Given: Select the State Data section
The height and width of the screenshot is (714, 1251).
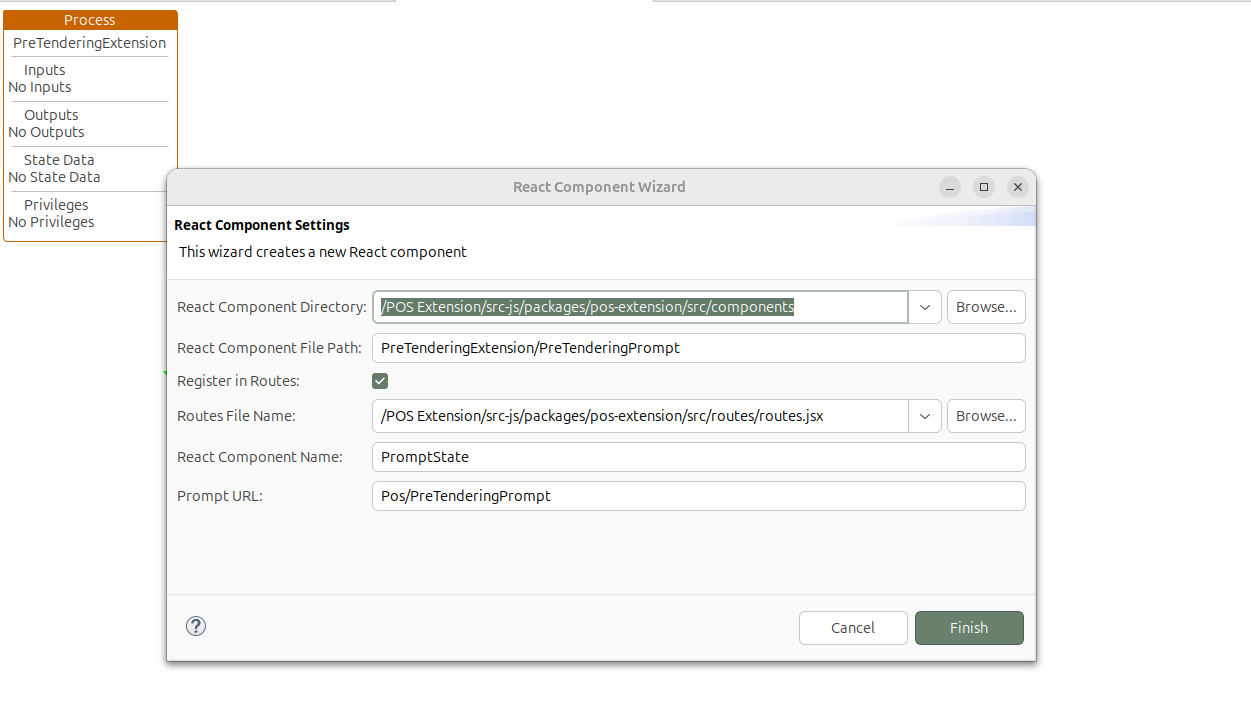Looking at the screenshot, I should click(x=57, y=159).
